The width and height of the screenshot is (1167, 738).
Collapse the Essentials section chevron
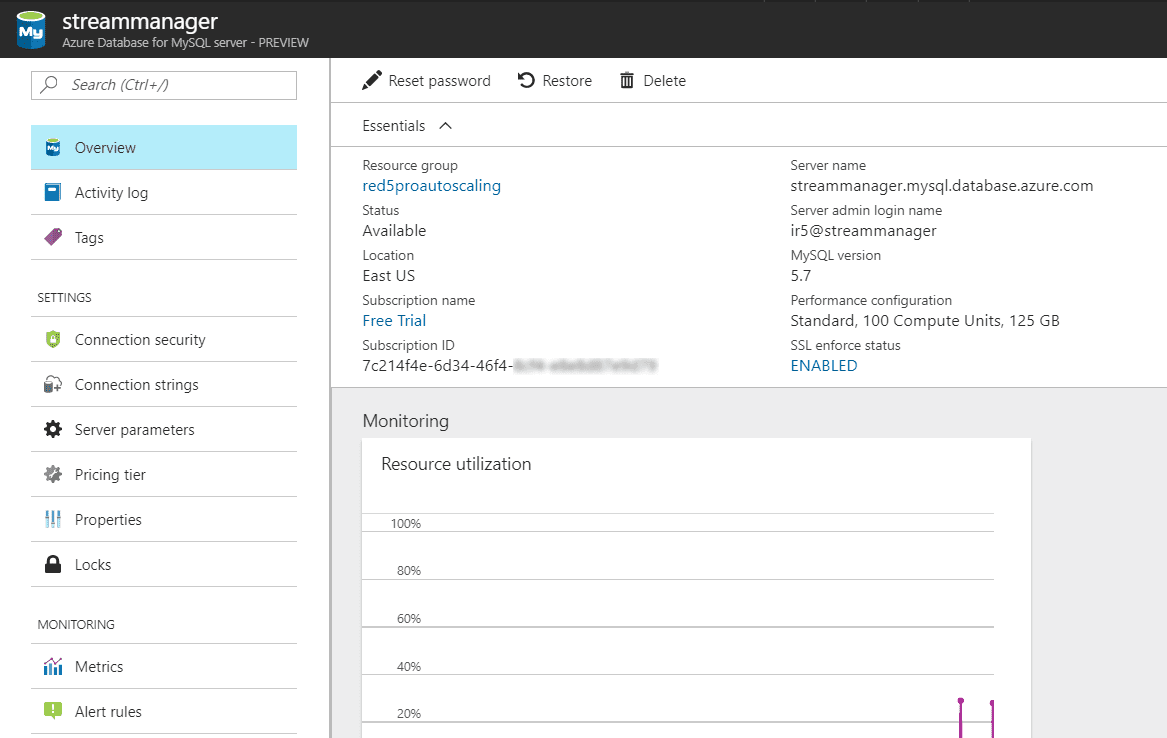point(446,126)
